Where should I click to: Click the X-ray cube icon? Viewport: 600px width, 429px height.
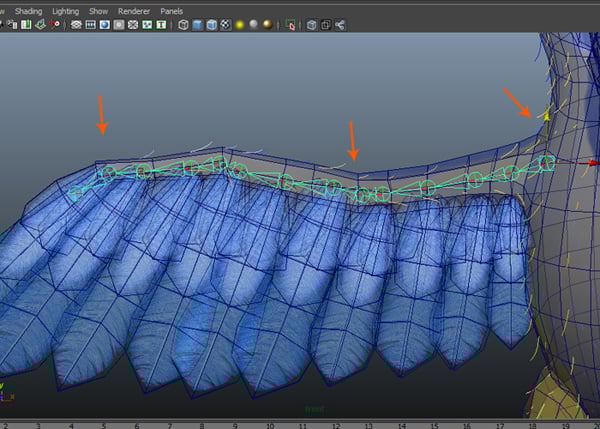point(313,26)
